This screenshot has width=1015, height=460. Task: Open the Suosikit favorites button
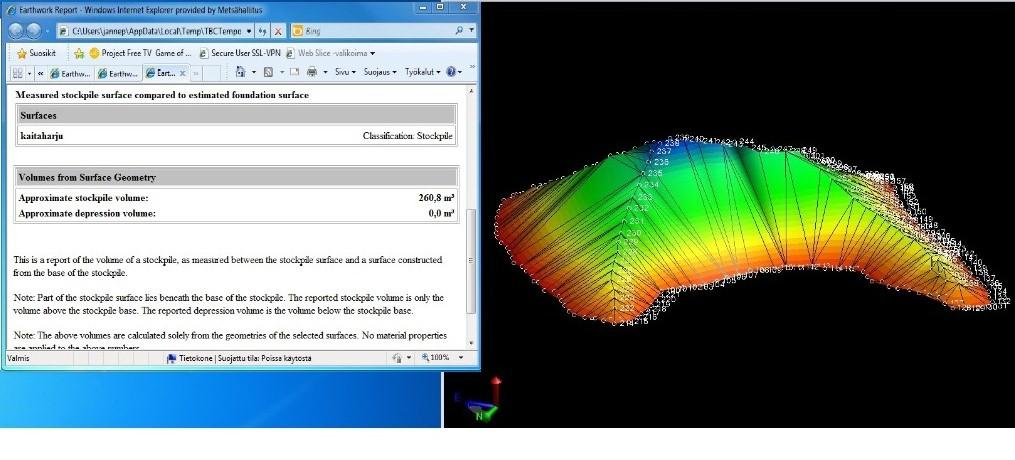click(x=37, y=53)
